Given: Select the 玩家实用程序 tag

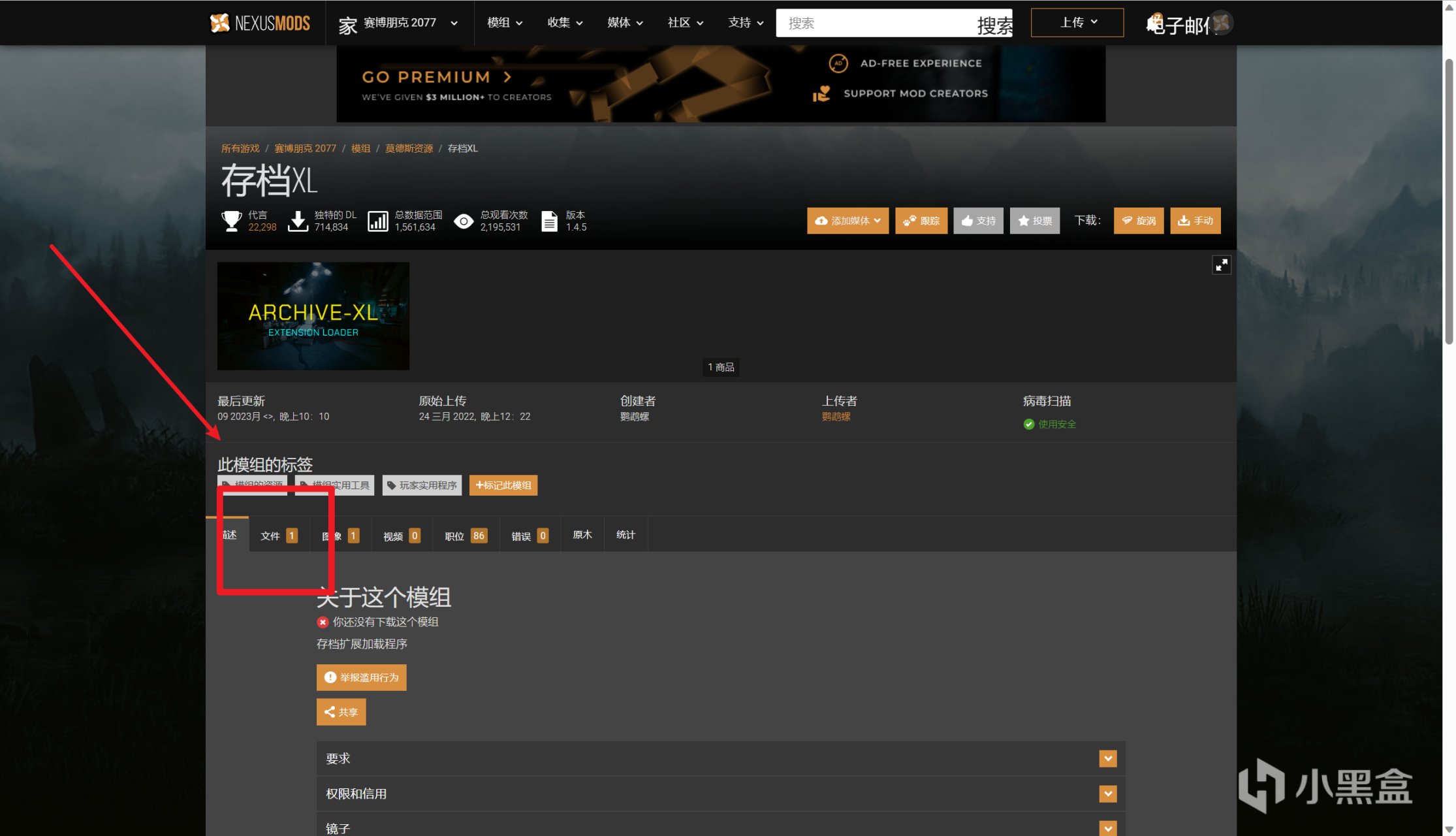Looking at the screenshot, I should point(422,485).
